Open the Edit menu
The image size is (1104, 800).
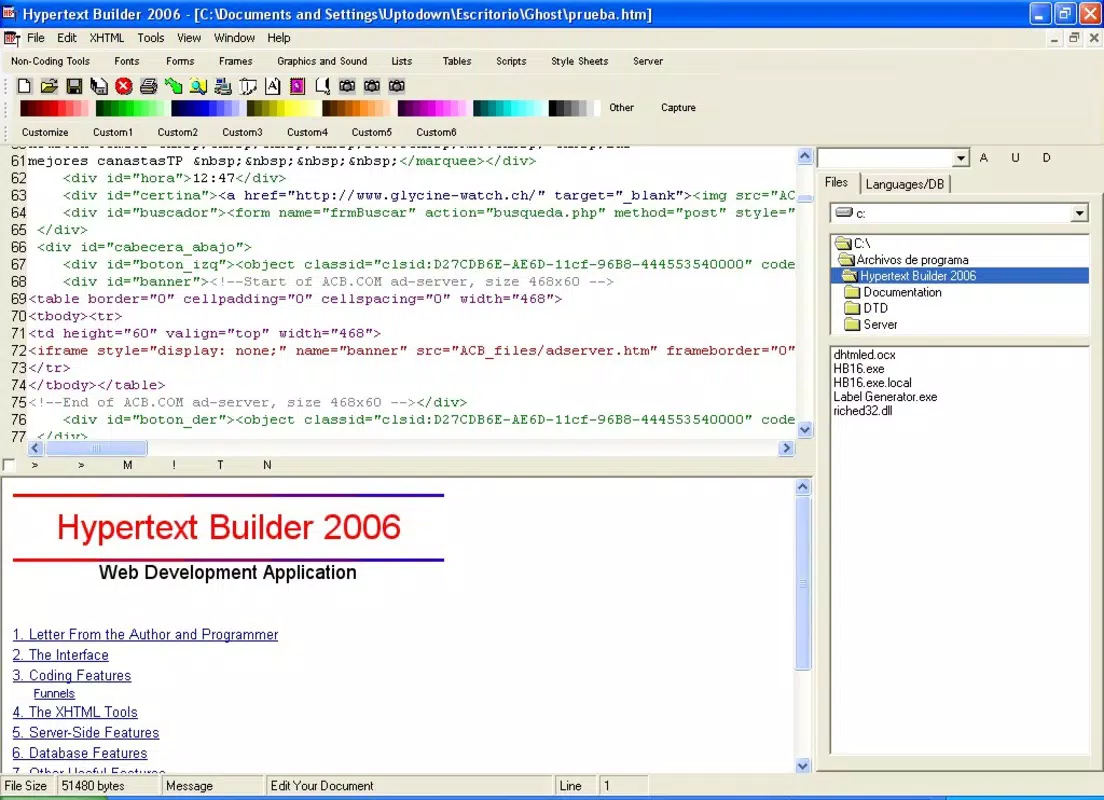pyautogui.click(x=67, y=38)
